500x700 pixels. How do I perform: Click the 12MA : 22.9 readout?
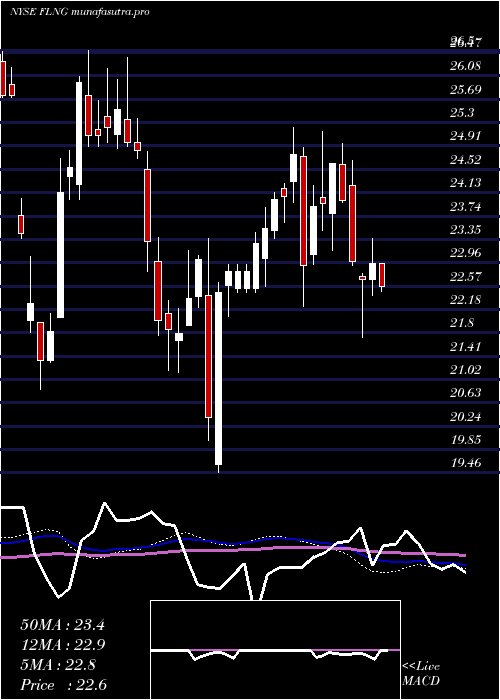tap(62, 645)
